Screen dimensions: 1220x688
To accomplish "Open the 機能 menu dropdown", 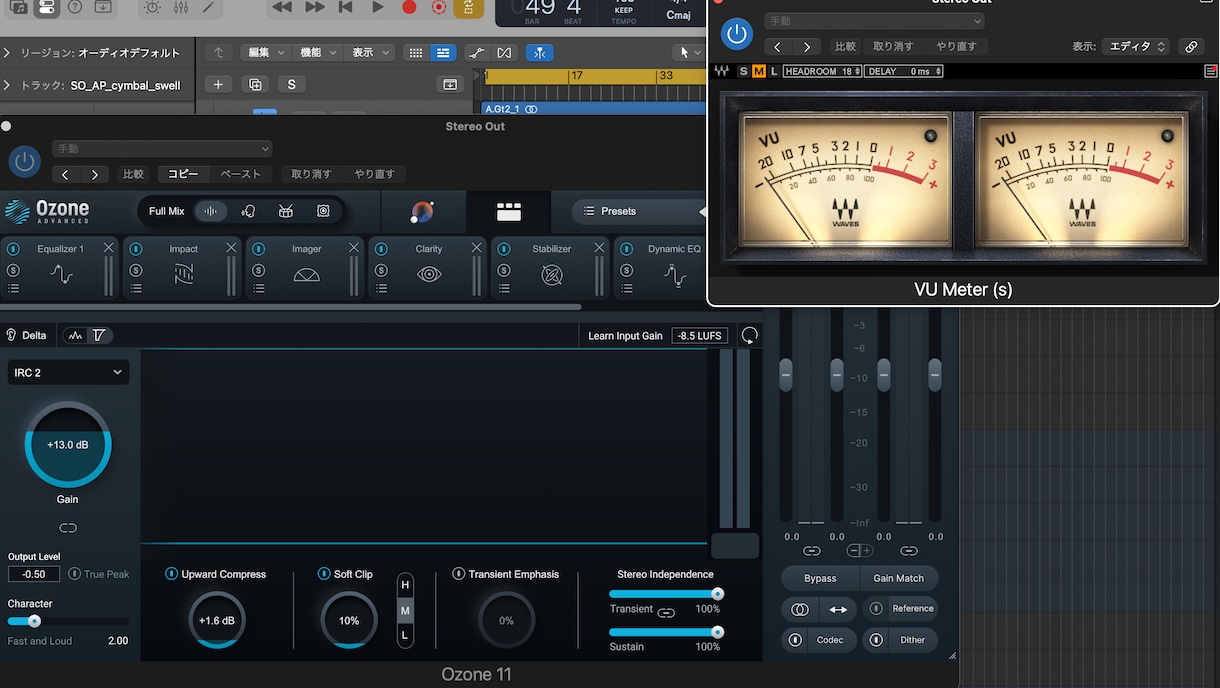I will pyautogui.click(x=317, y=53).
